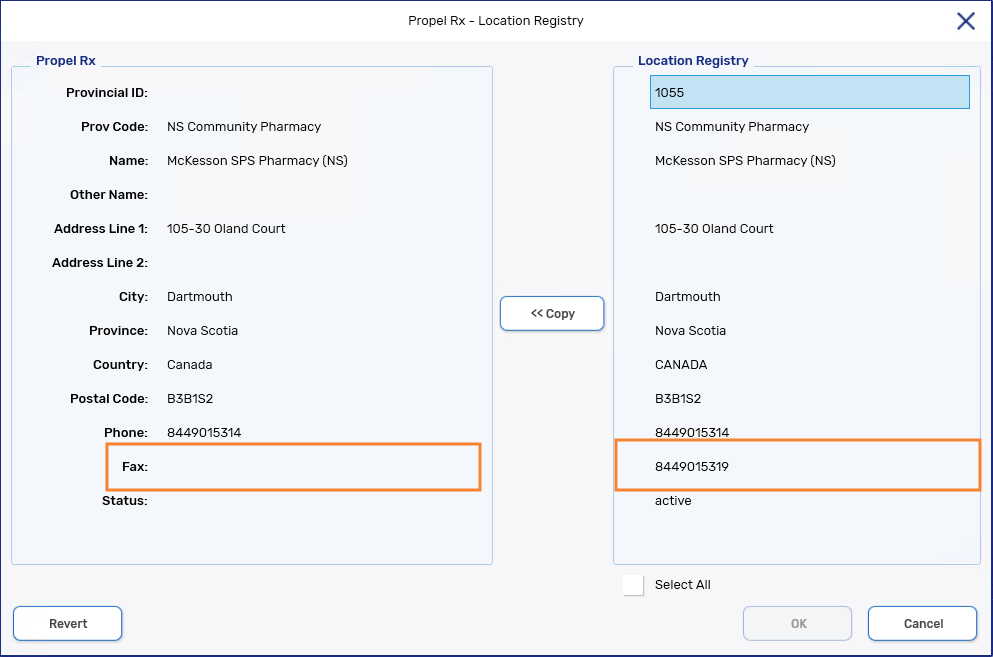
Task: Click Location Registry address 105-30 Oland Court
Action: pyautogui.click(x=714, y=228)
